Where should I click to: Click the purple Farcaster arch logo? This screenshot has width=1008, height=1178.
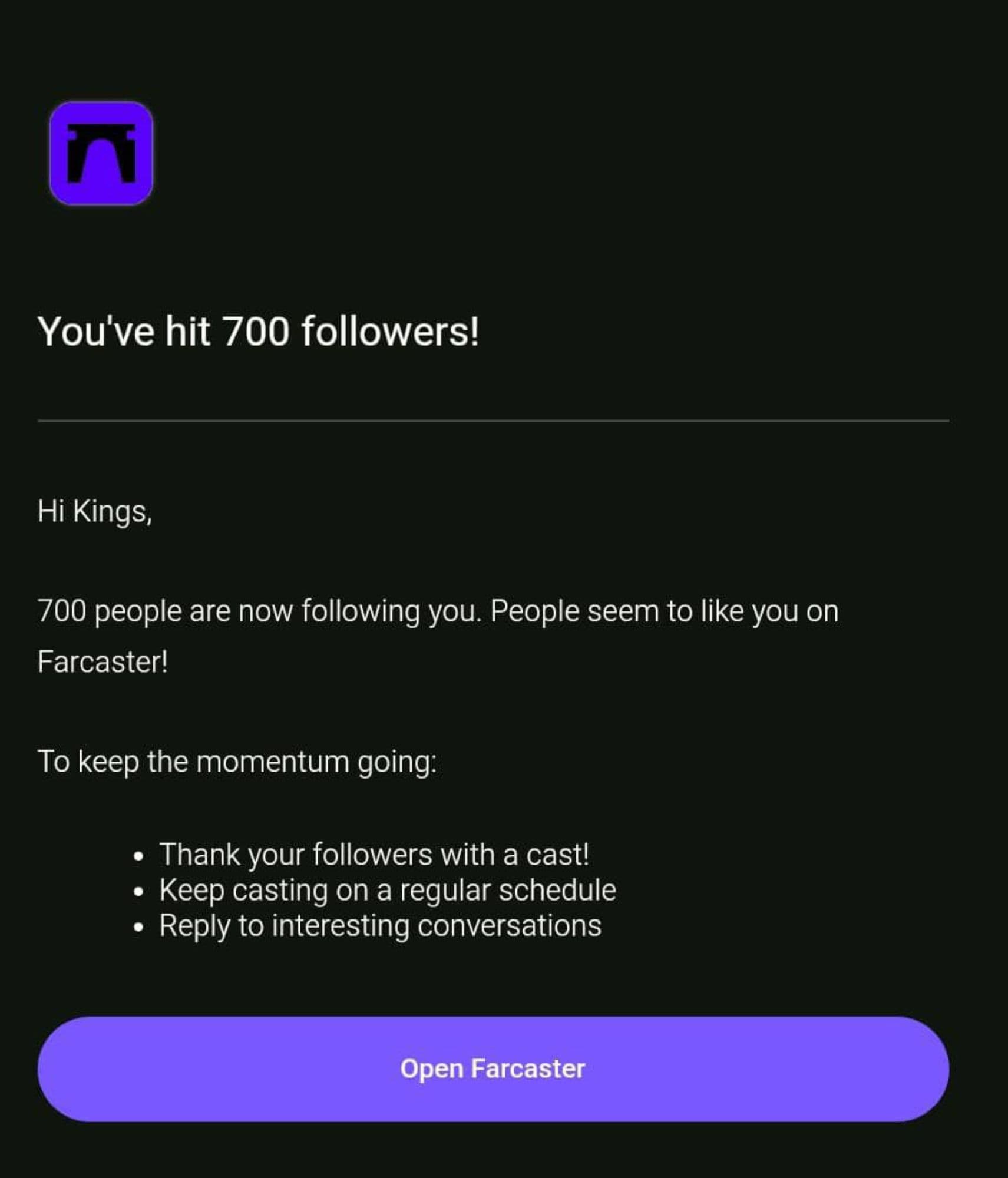click(101, 153)
